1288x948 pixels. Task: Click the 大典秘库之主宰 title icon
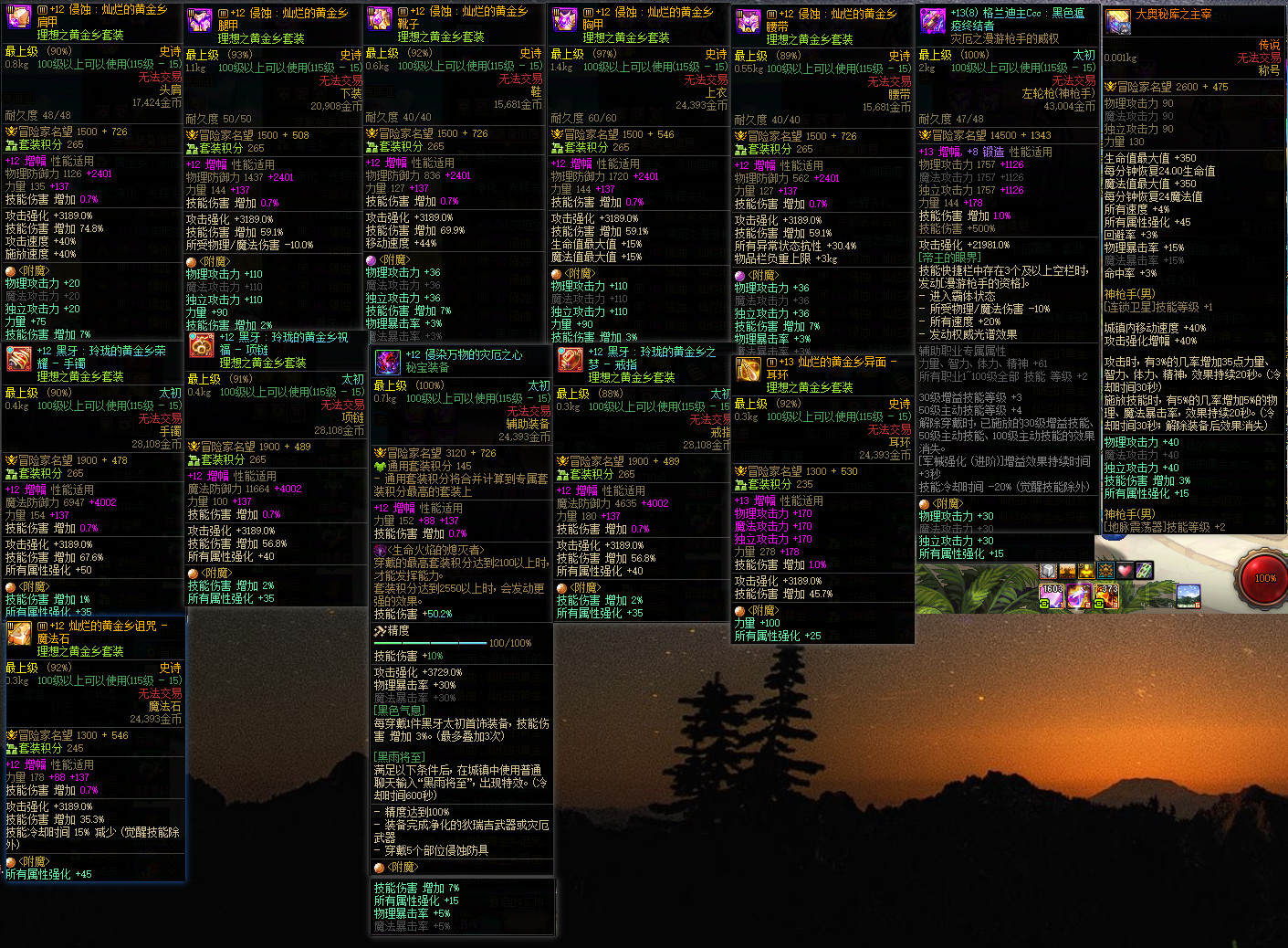(1117, 21)
